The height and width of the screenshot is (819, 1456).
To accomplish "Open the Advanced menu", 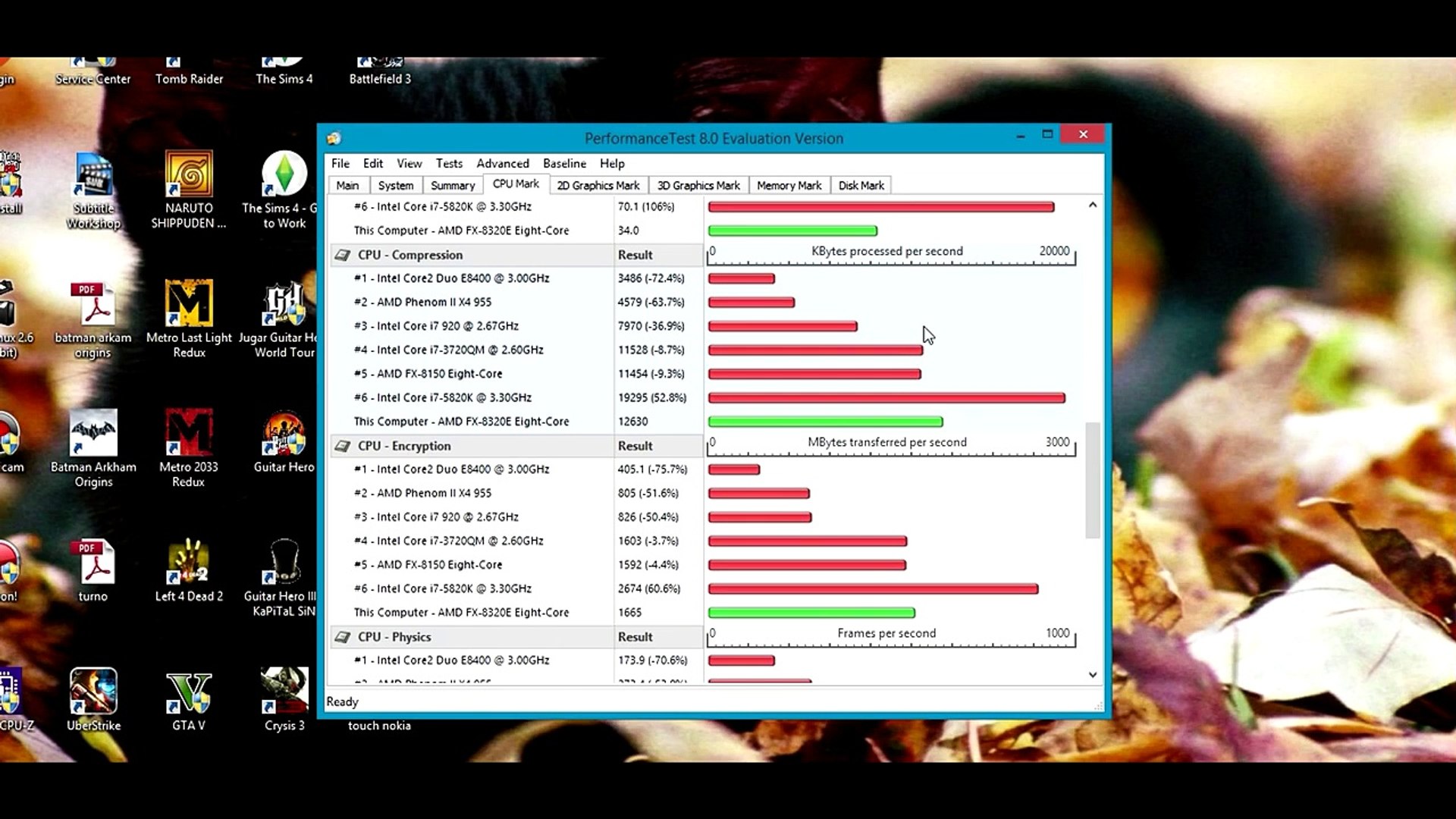I will click(x=503, y=163).
